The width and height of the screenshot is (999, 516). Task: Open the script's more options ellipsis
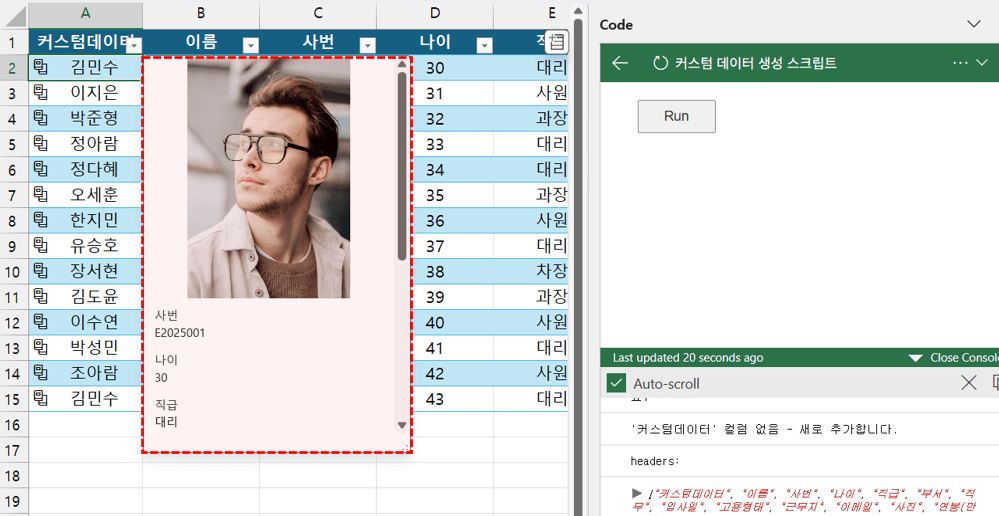click(960, 63)
